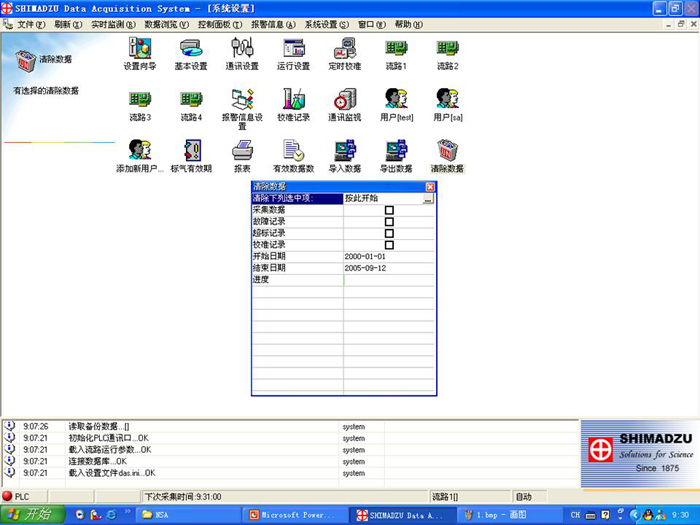This screenshot has height=525, width=700.
Task: Open the 导出数据 export data icon
Action: tap(396, 151)
